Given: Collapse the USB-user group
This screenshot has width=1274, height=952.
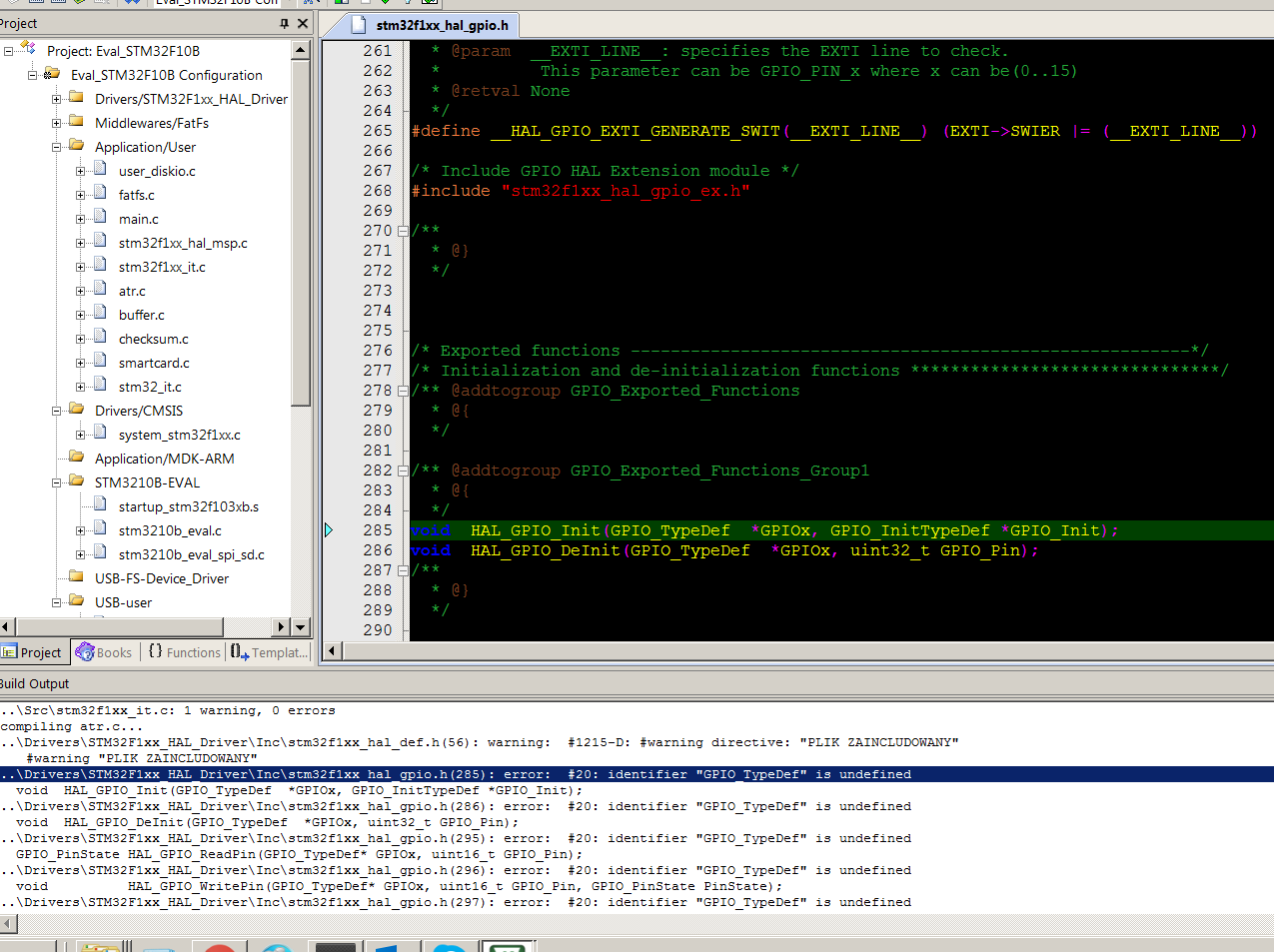Looking at the screenshot, I should (x=56, y=602).
